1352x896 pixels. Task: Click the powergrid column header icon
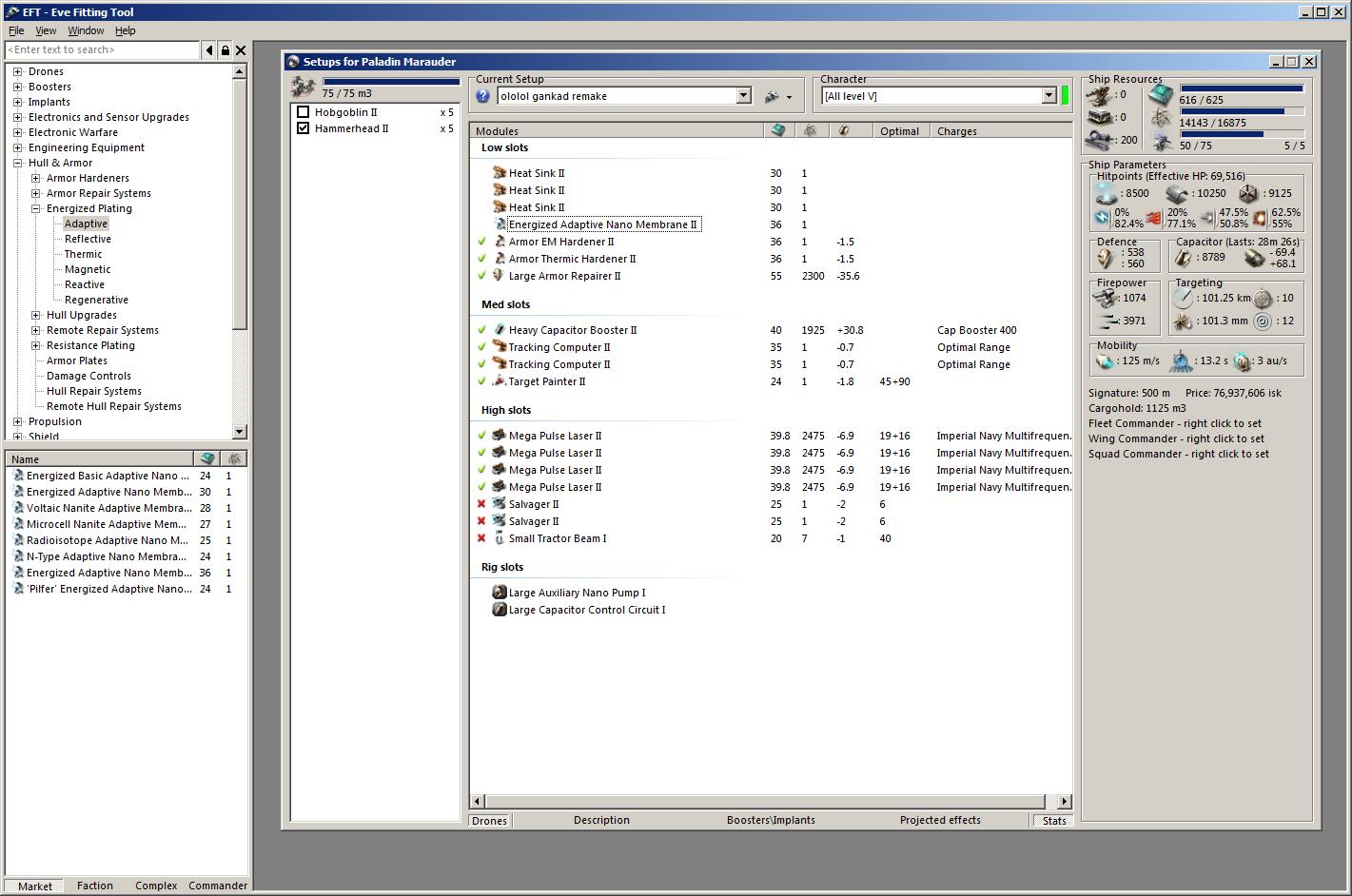pos(810,130)
